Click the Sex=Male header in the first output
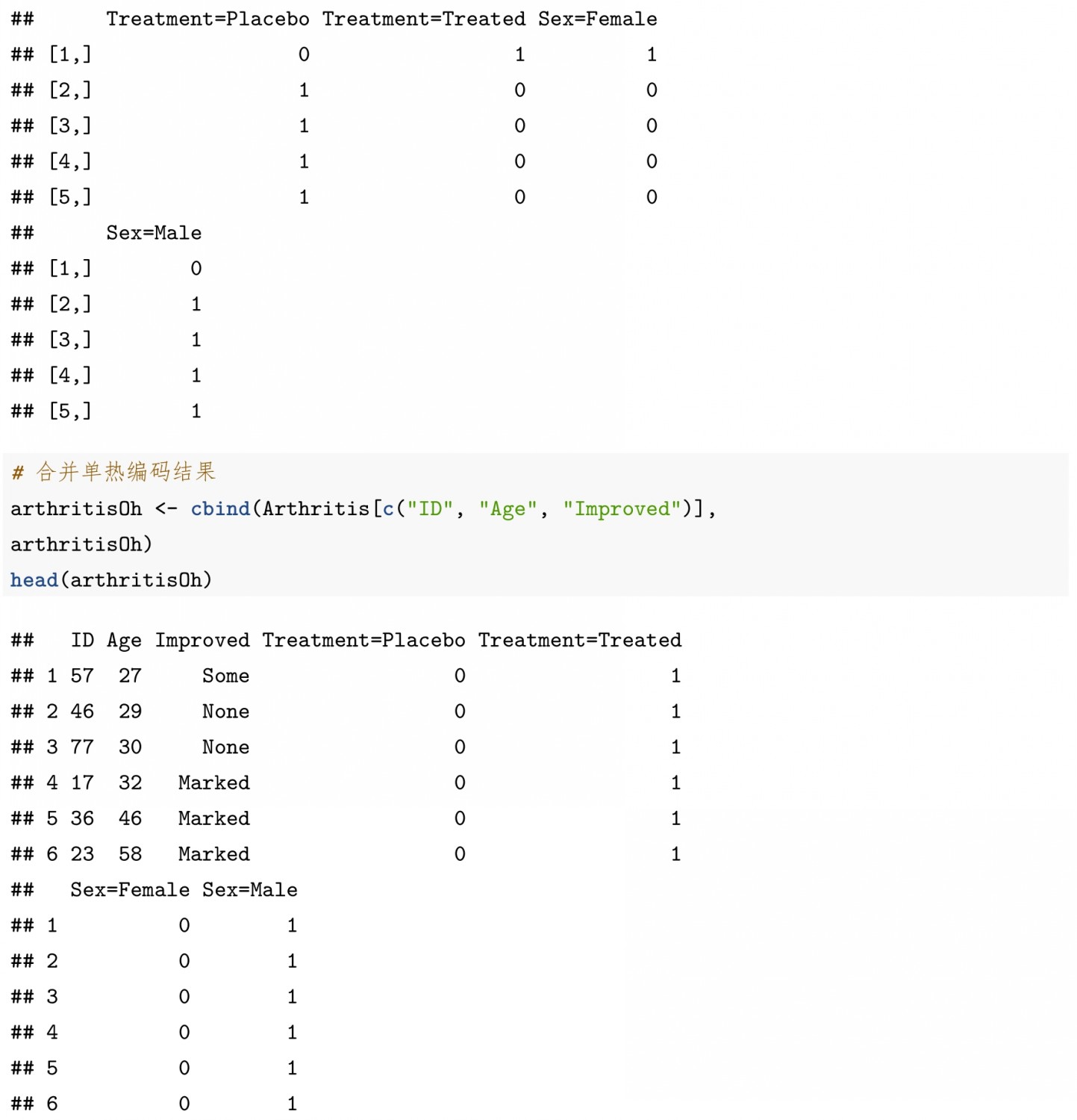 pos(154,233)
